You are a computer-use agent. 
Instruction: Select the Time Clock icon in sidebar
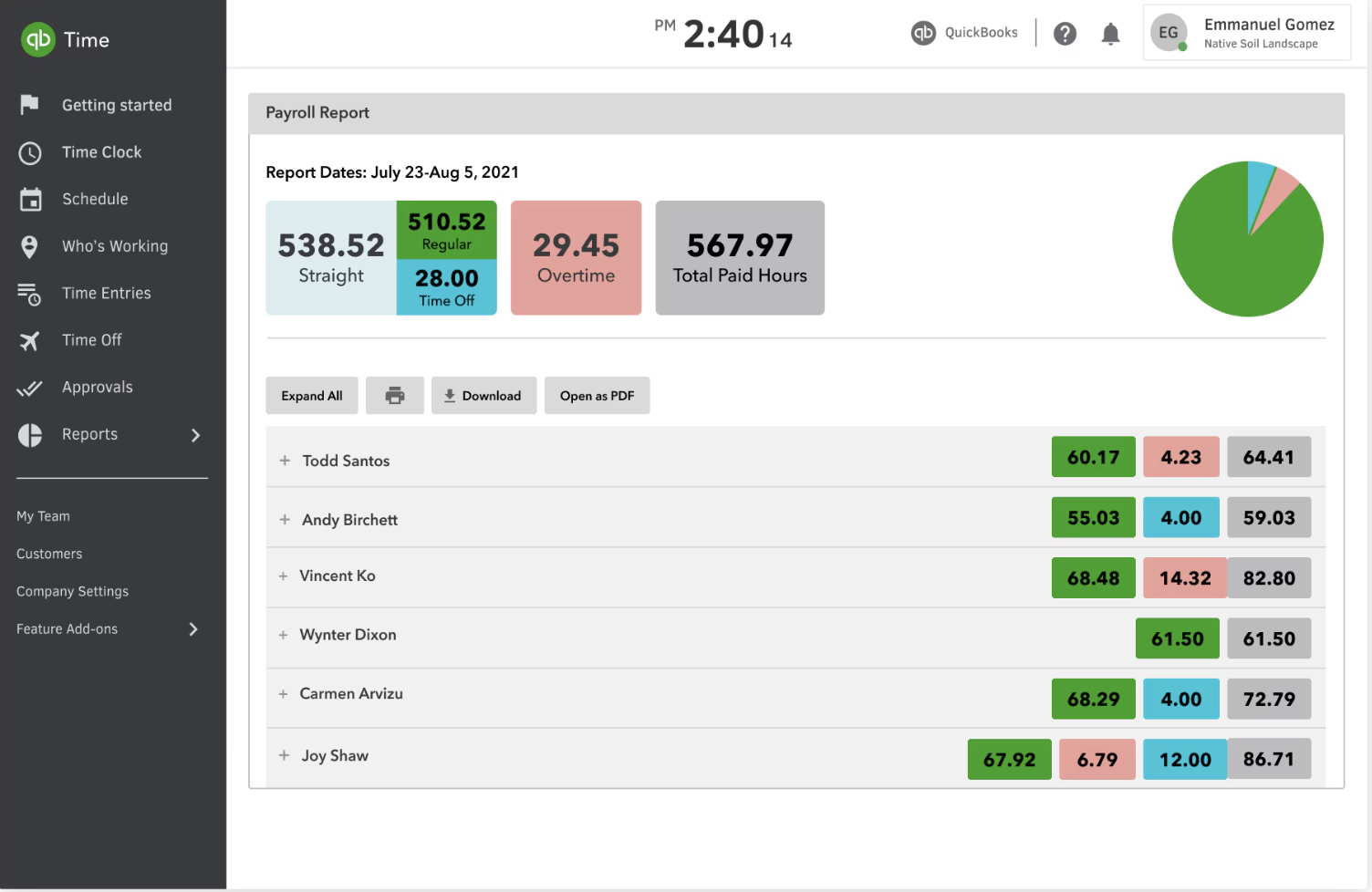[30, 152]
